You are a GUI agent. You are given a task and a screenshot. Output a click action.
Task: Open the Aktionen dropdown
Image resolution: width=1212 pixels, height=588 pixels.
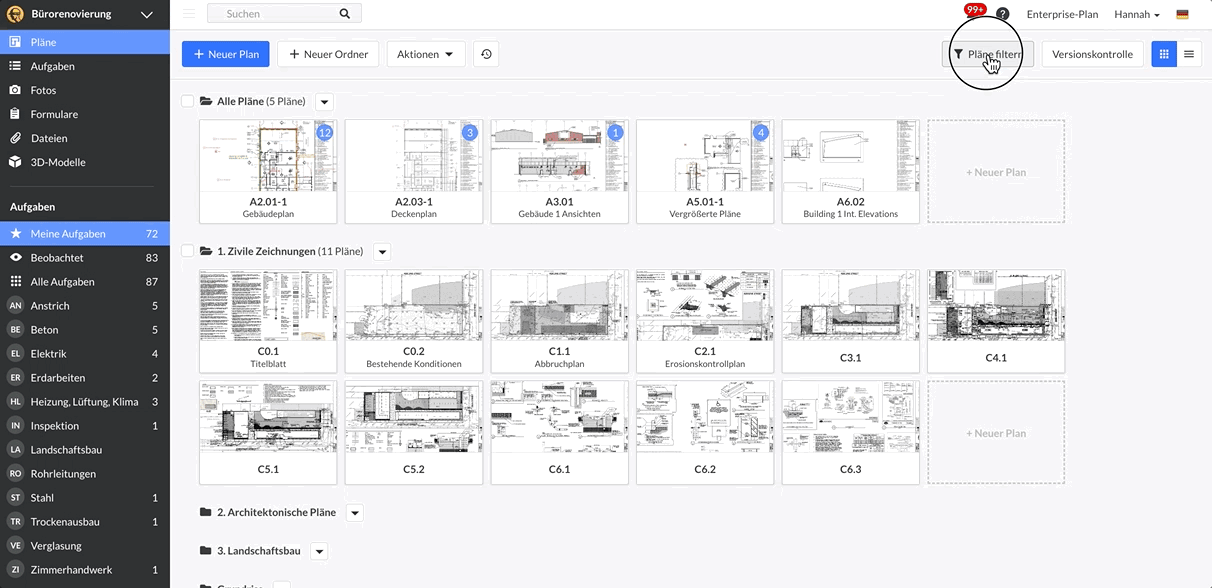coord(425,54)
